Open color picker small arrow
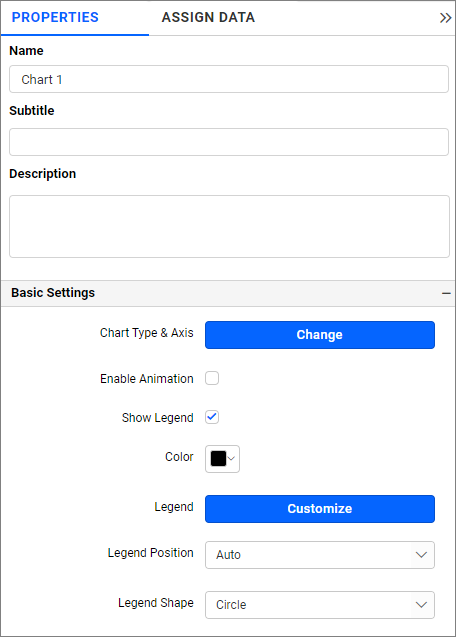The height and width of the screenshot is (637, 456). click(x=231, y=459)
